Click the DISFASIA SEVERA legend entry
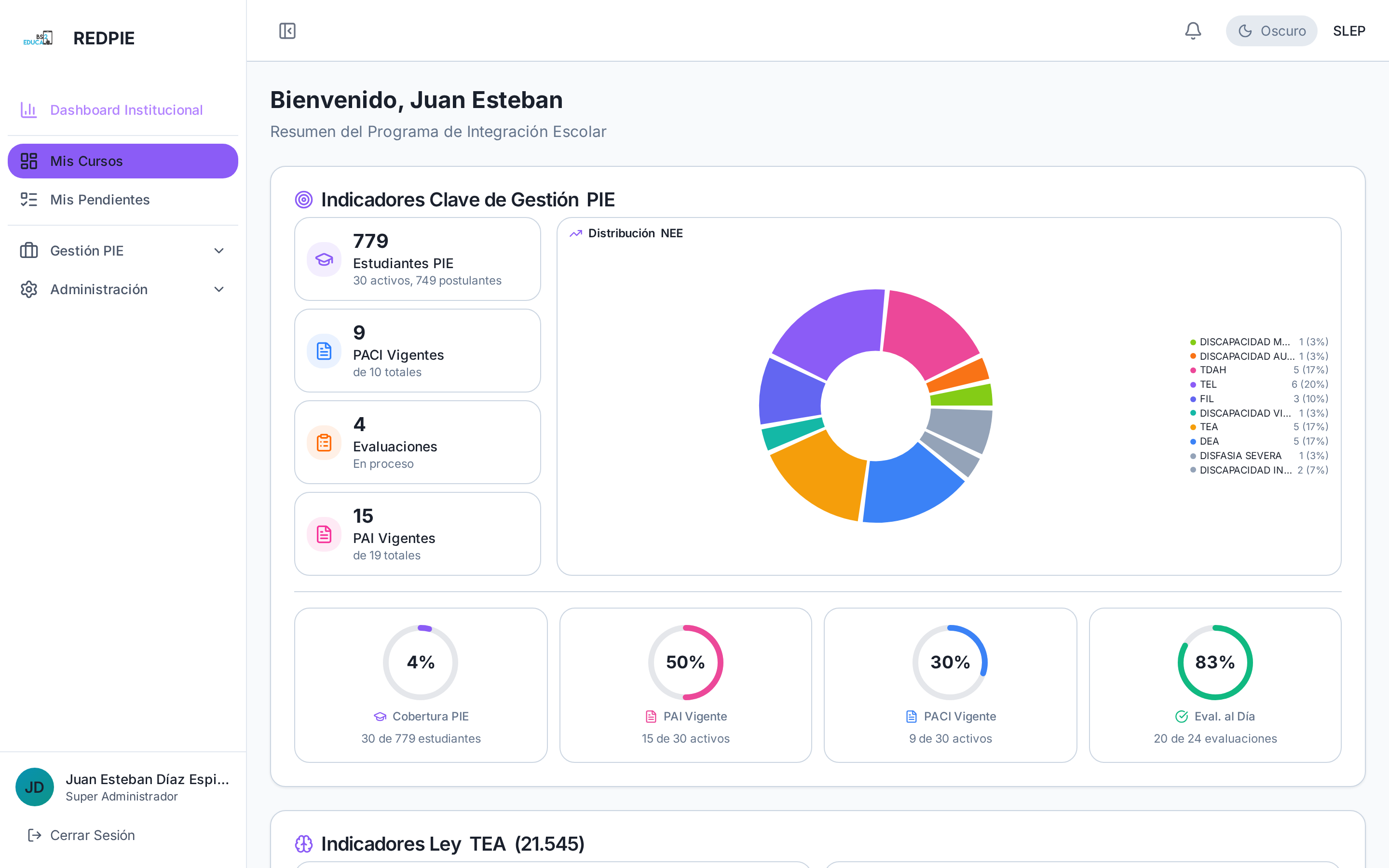The height and width of the screenshot is (868, 1389). [x=1259, y=456]
